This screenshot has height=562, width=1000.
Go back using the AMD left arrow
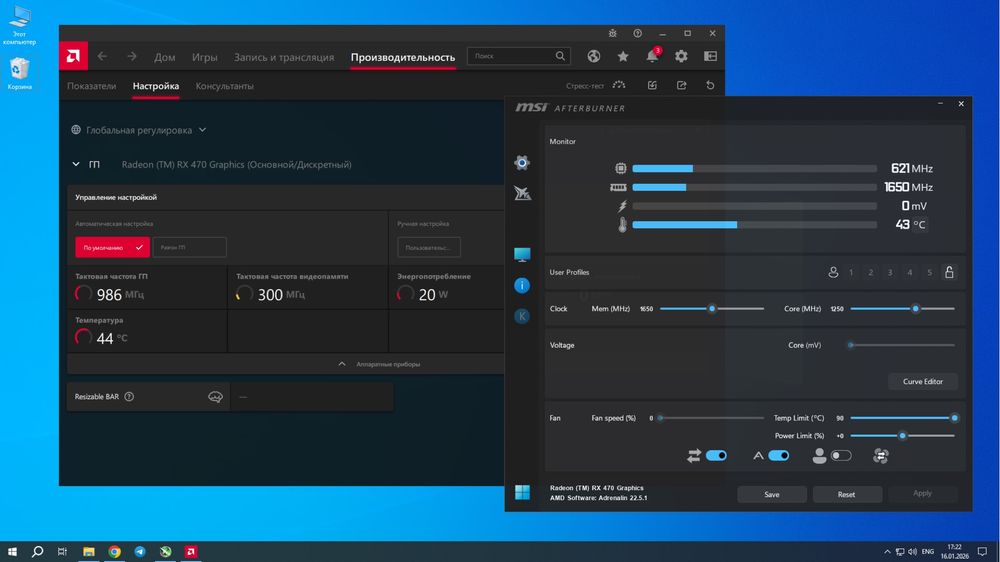(102, 57)
